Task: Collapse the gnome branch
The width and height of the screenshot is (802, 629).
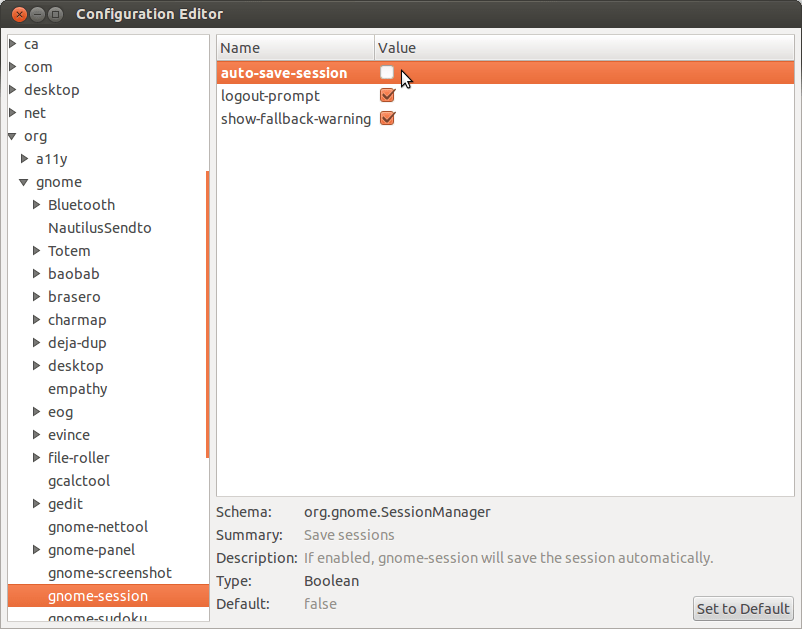Action: pyautogui.click(x=24, y=182)
